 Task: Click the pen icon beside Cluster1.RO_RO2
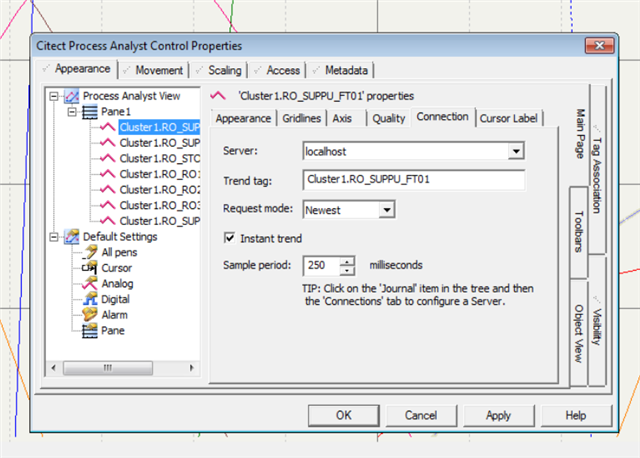pyautogui.click(x=108, y=189)
